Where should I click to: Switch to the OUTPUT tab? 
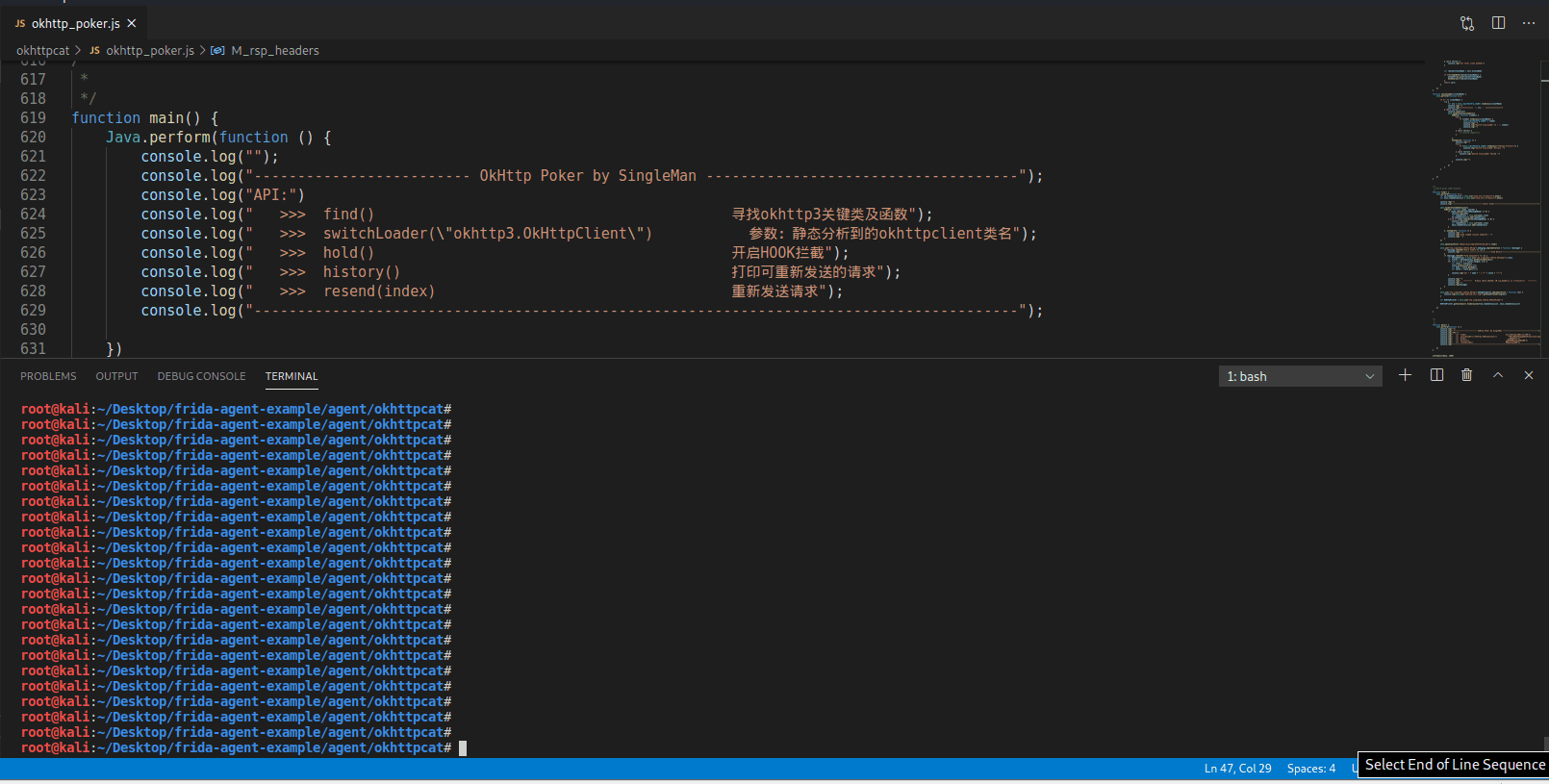116,376
